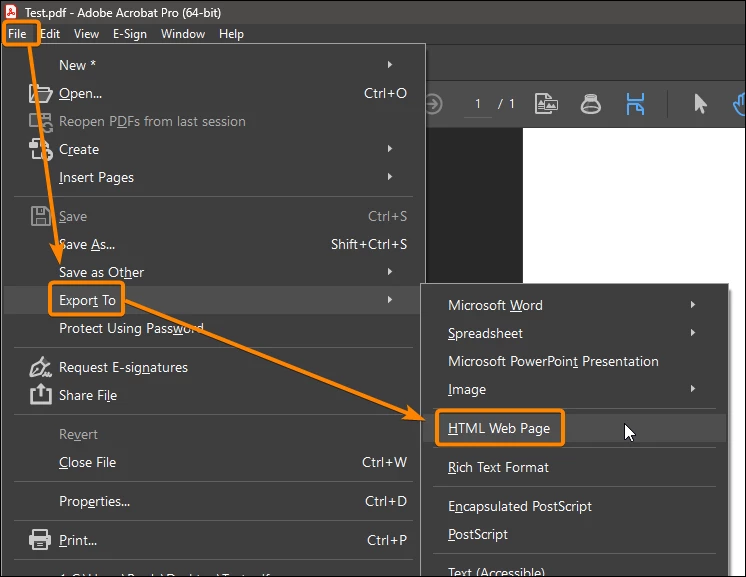
Task: Choose Close File entry
Action: (214, 462)
